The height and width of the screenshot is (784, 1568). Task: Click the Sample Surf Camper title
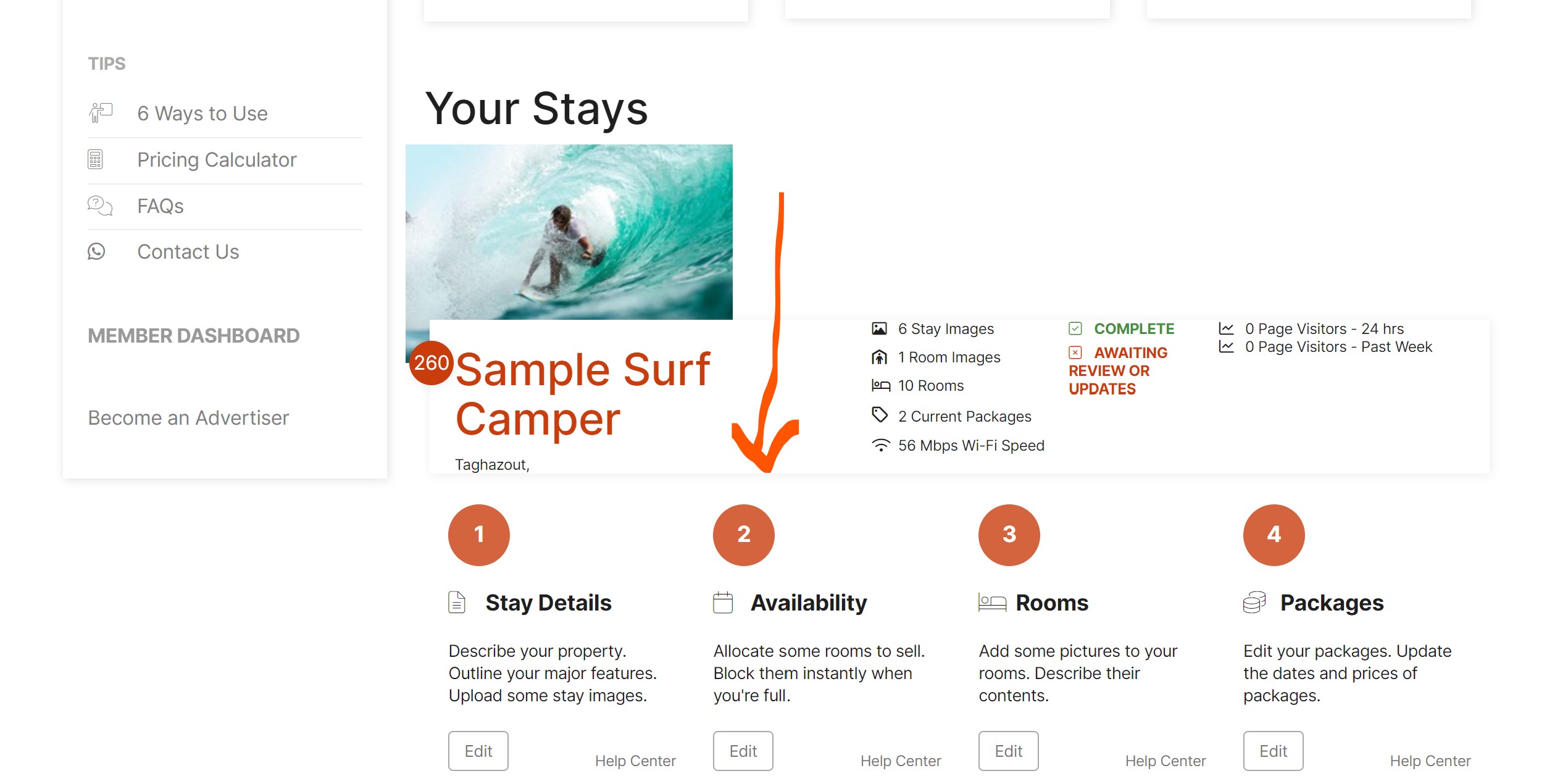click(x=583, y=394)
